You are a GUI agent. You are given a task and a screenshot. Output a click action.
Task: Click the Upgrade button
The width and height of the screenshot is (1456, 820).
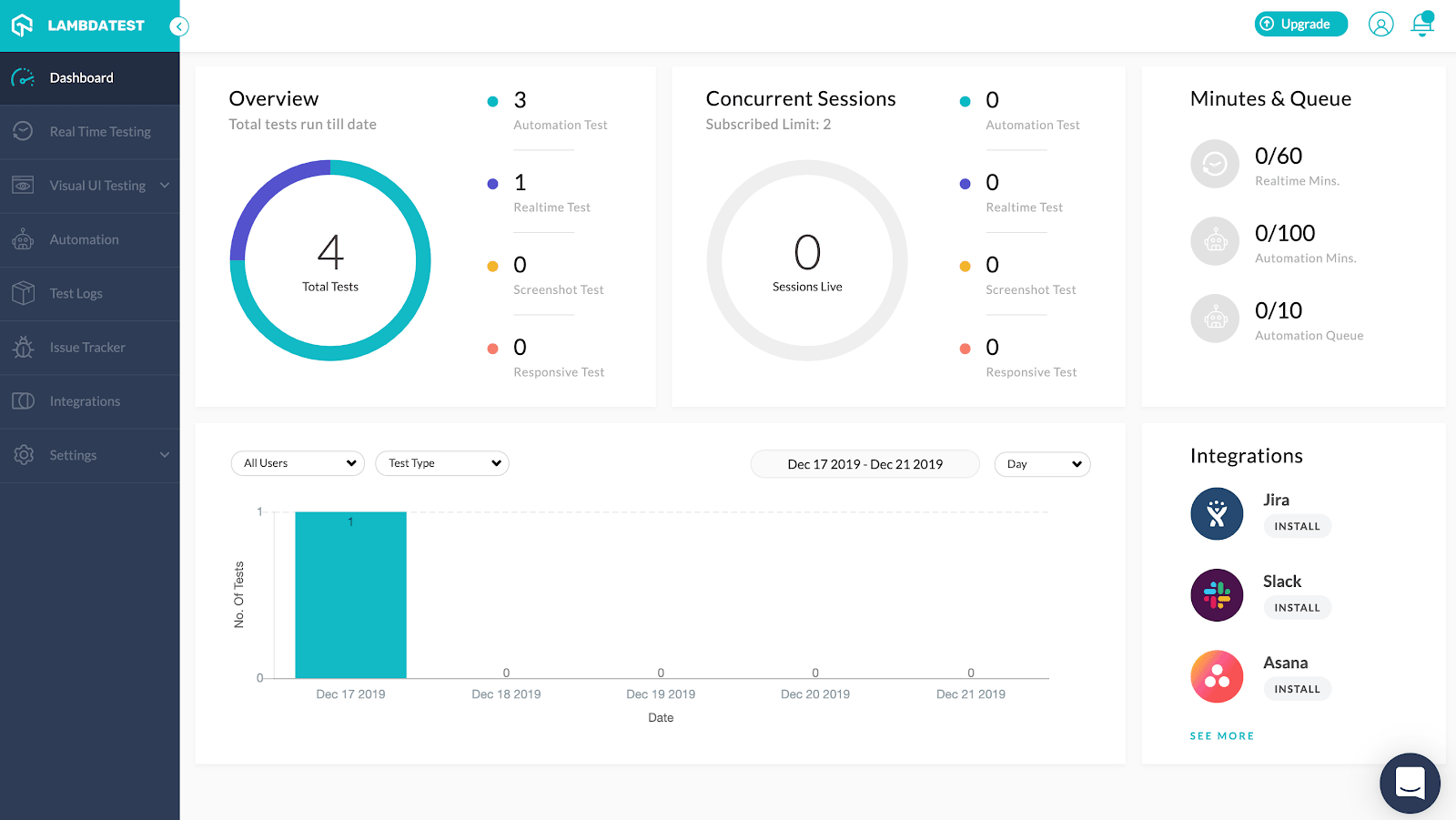[x=1300, y=24]
